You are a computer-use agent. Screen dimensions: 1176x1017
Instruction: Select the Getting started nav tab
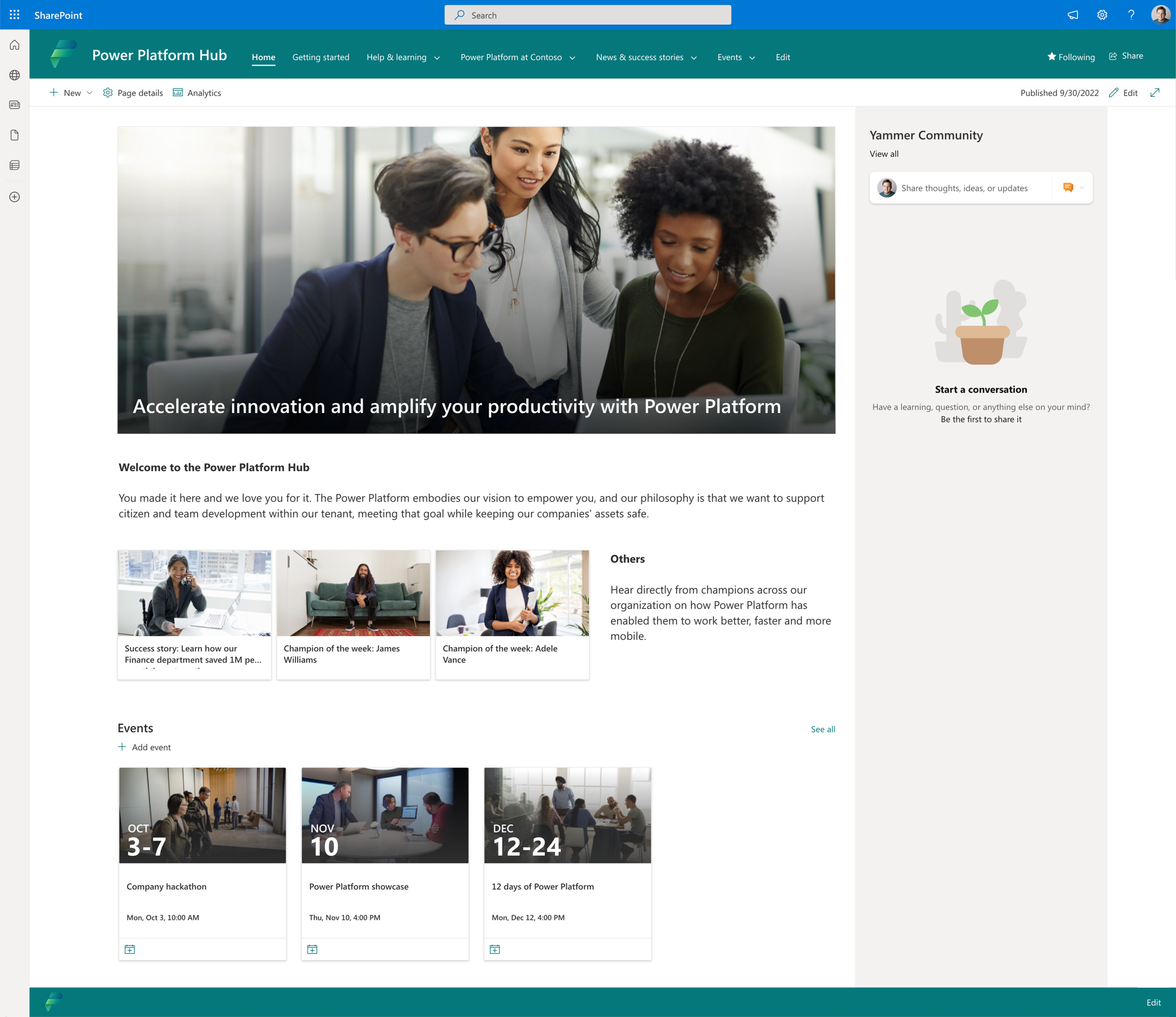[x=320, y=57]
